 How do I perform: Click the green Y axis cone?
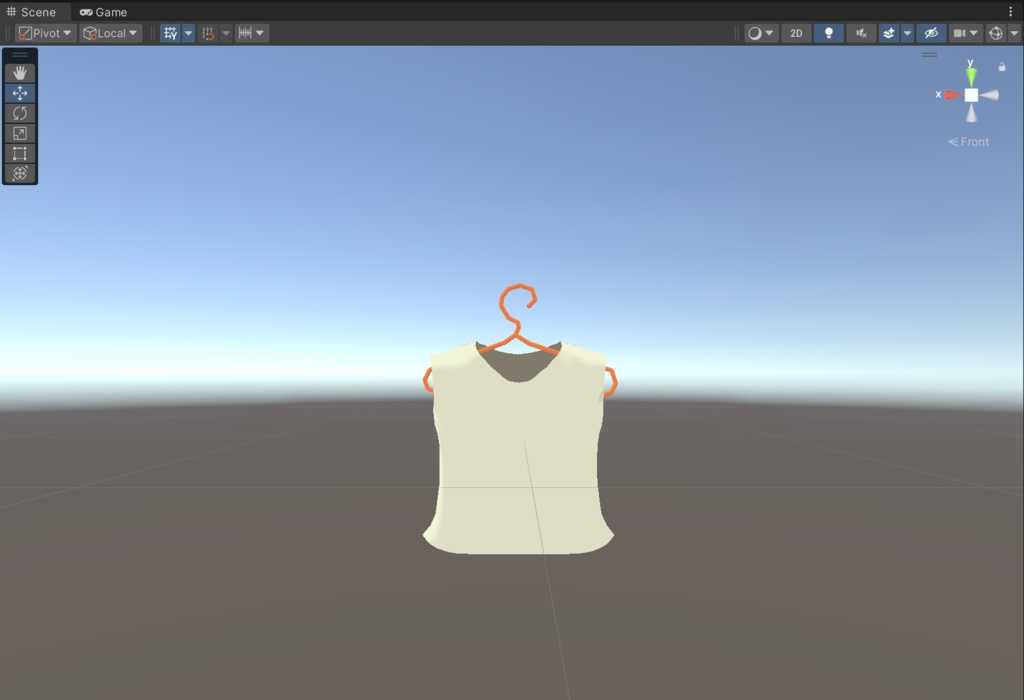(971, 76)
